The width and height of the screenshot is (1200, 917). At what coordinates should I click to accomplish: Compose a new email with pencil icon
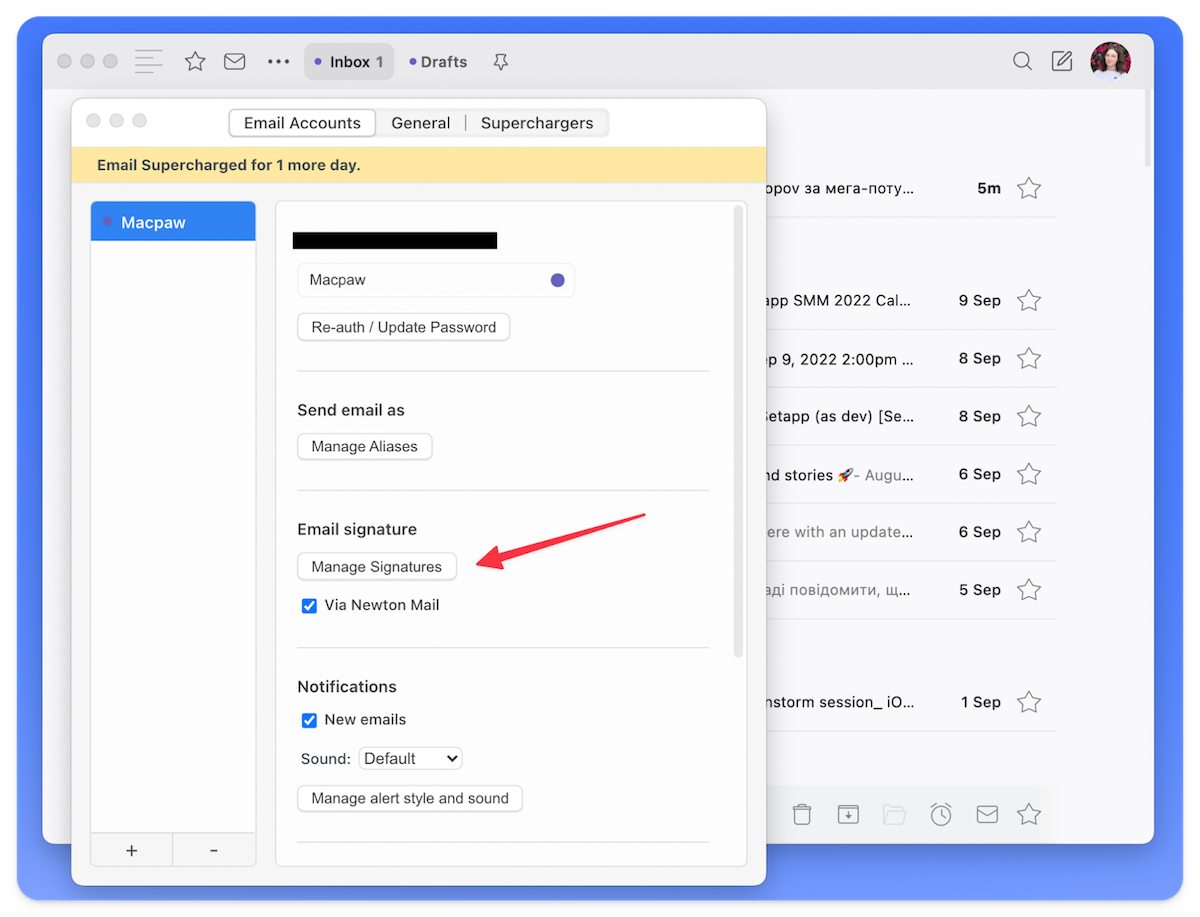coord(1062,61)
